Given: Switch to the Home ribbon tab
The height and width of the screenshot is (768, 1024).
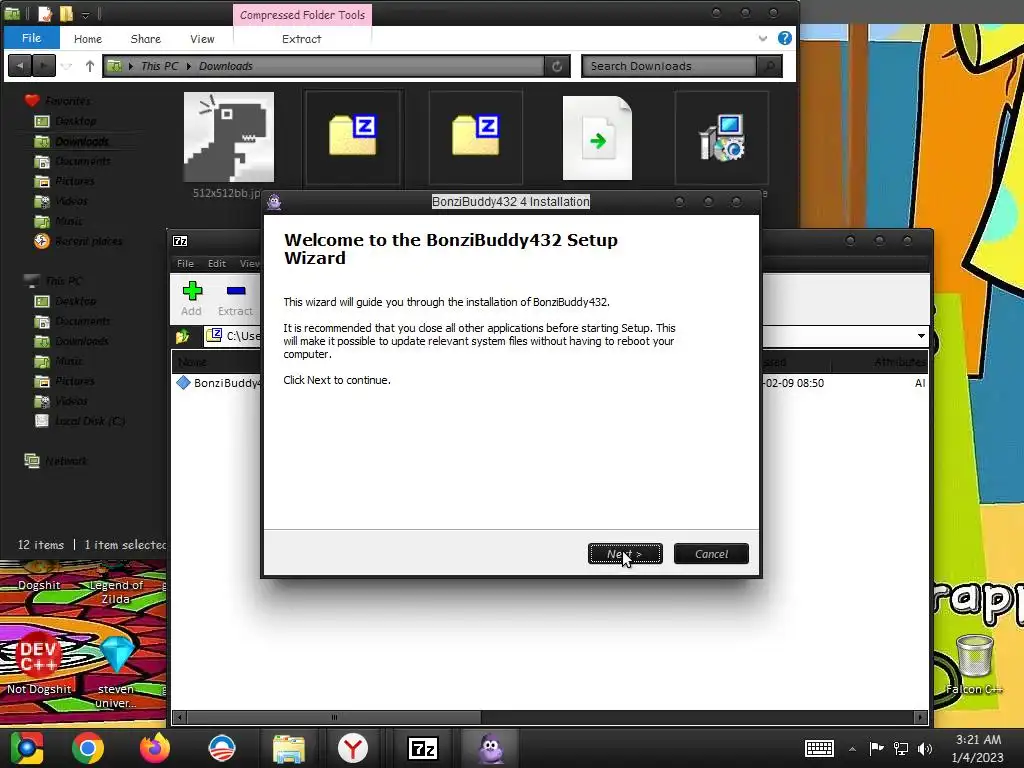Looking at the screenshot, I should pos(88,39).
